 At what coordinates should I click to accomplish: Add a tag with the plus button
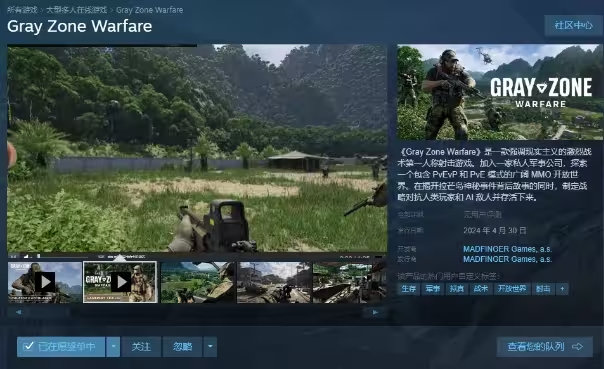562,289
